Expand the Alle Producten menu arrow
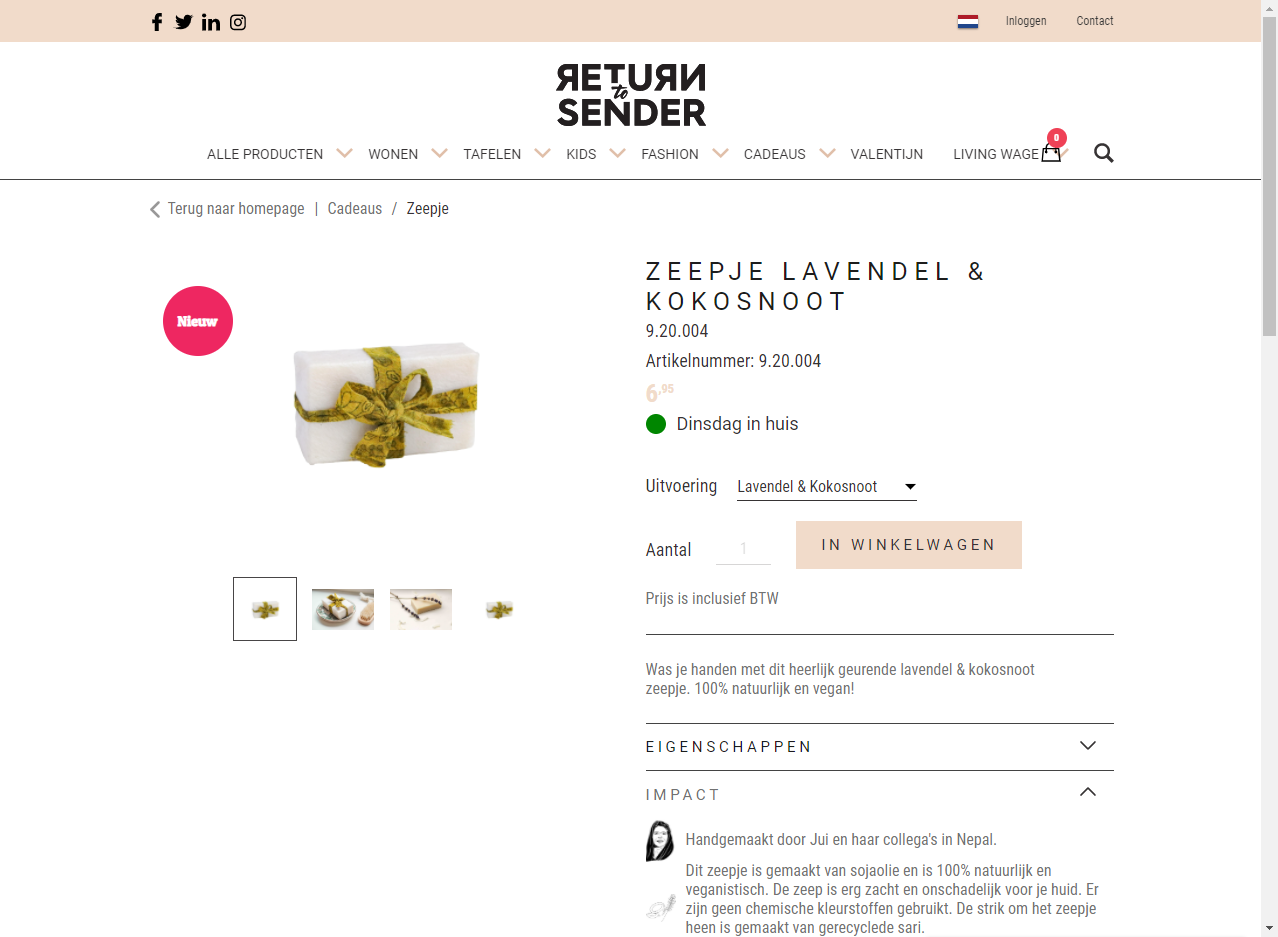The width and height of the screenshot is (1278, 937). point(344,153)
